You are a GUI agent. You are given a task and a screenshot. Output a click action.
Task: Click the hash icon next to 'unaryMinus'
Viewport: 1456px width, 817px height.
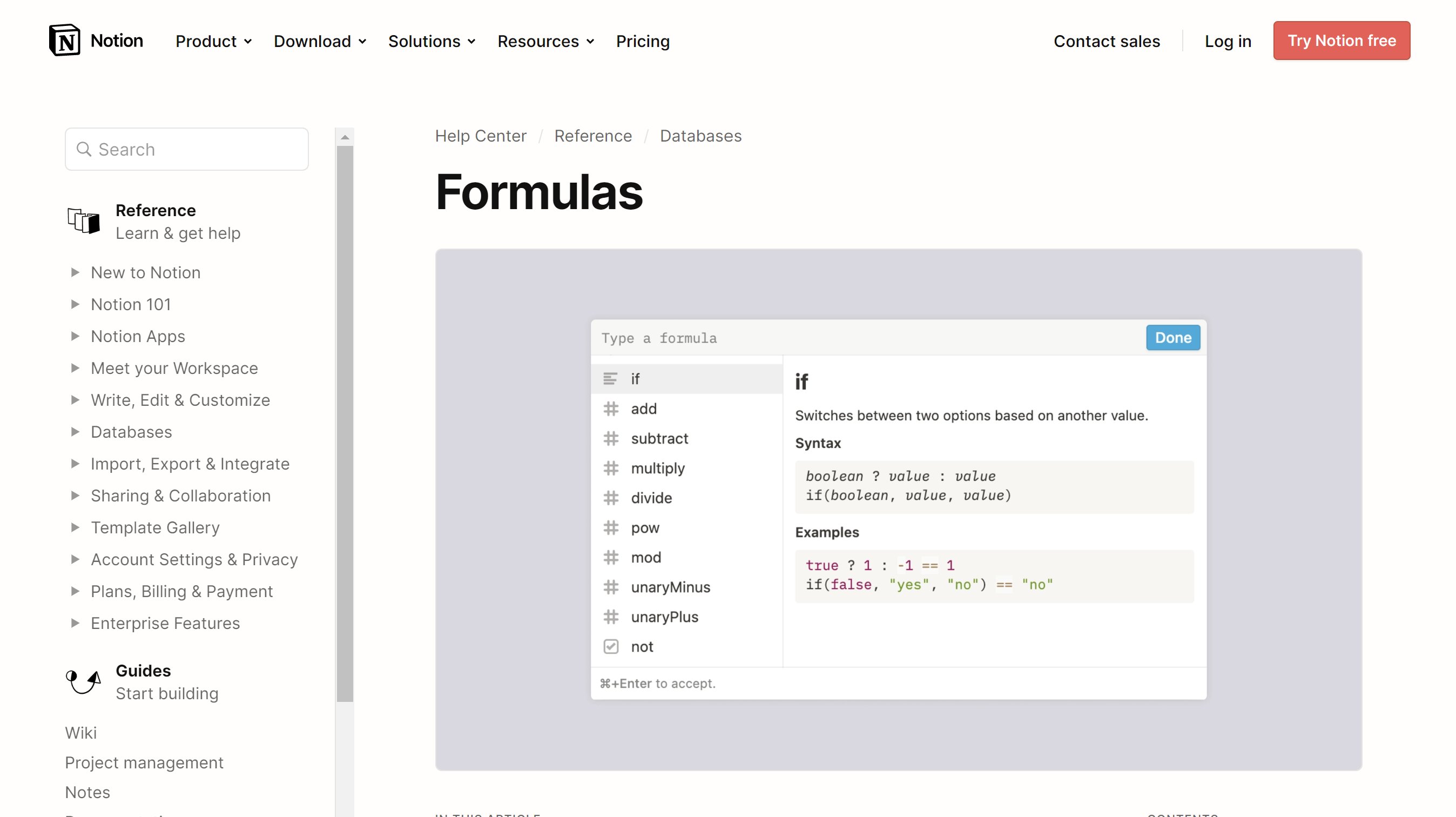pyautogui.click(x=610, y=587)
